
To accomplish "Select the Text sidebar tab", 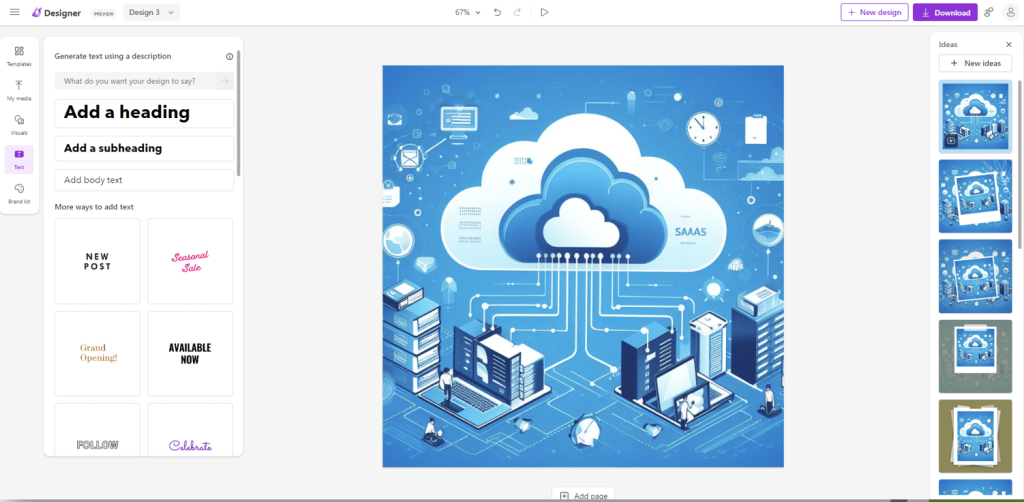I will point(19,159).
